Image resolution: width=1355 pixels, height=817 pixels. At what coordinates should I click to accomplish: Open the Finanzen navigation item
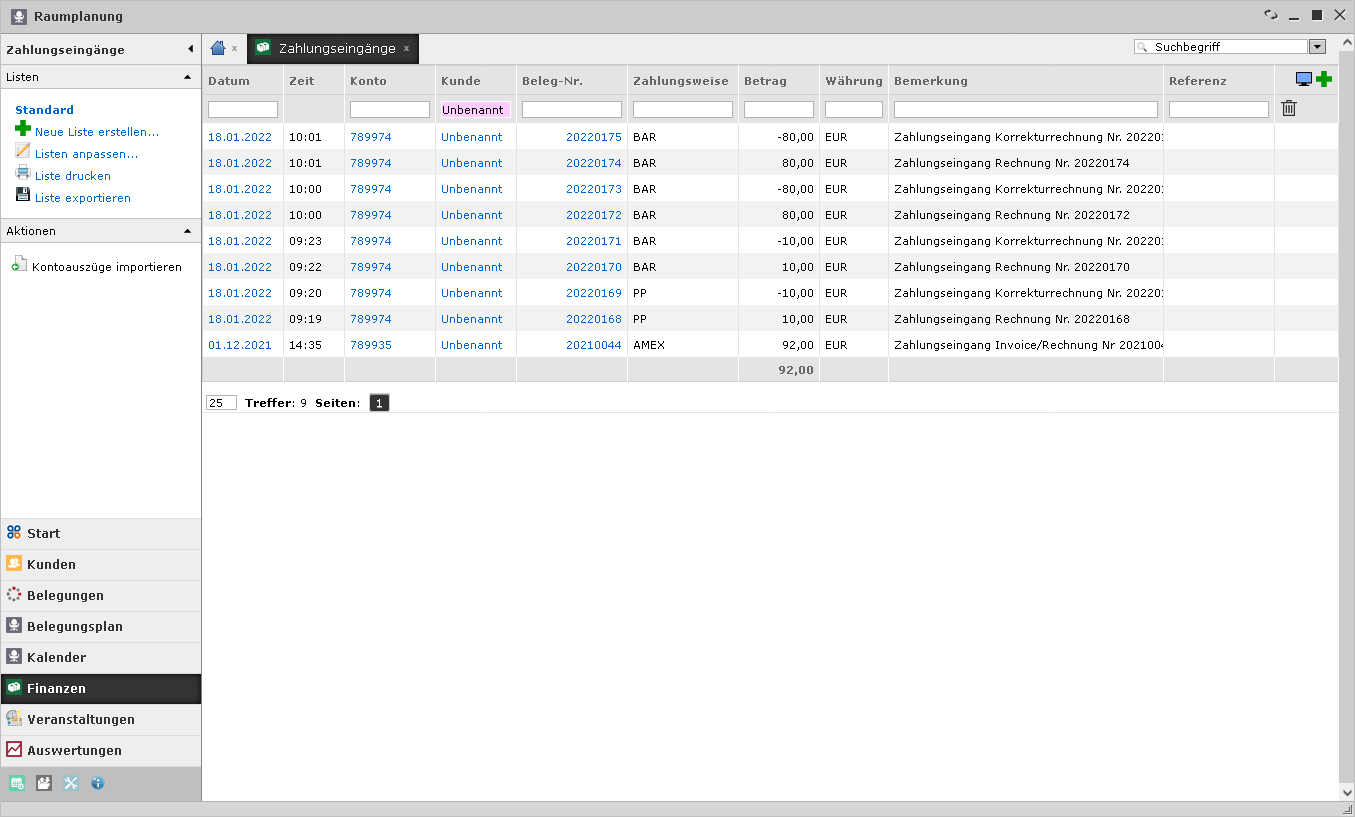pyautogui.click(x=101, y=688)
